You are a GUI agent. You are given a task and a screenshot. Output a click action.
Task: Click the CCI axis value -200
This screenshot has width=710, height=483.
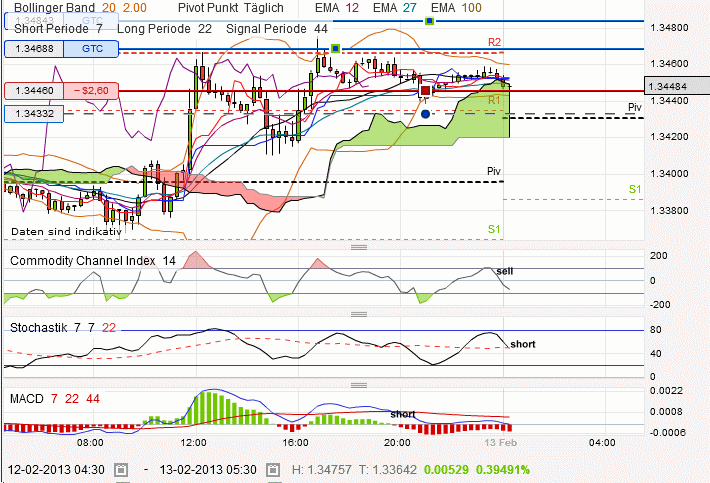[660, 305]
